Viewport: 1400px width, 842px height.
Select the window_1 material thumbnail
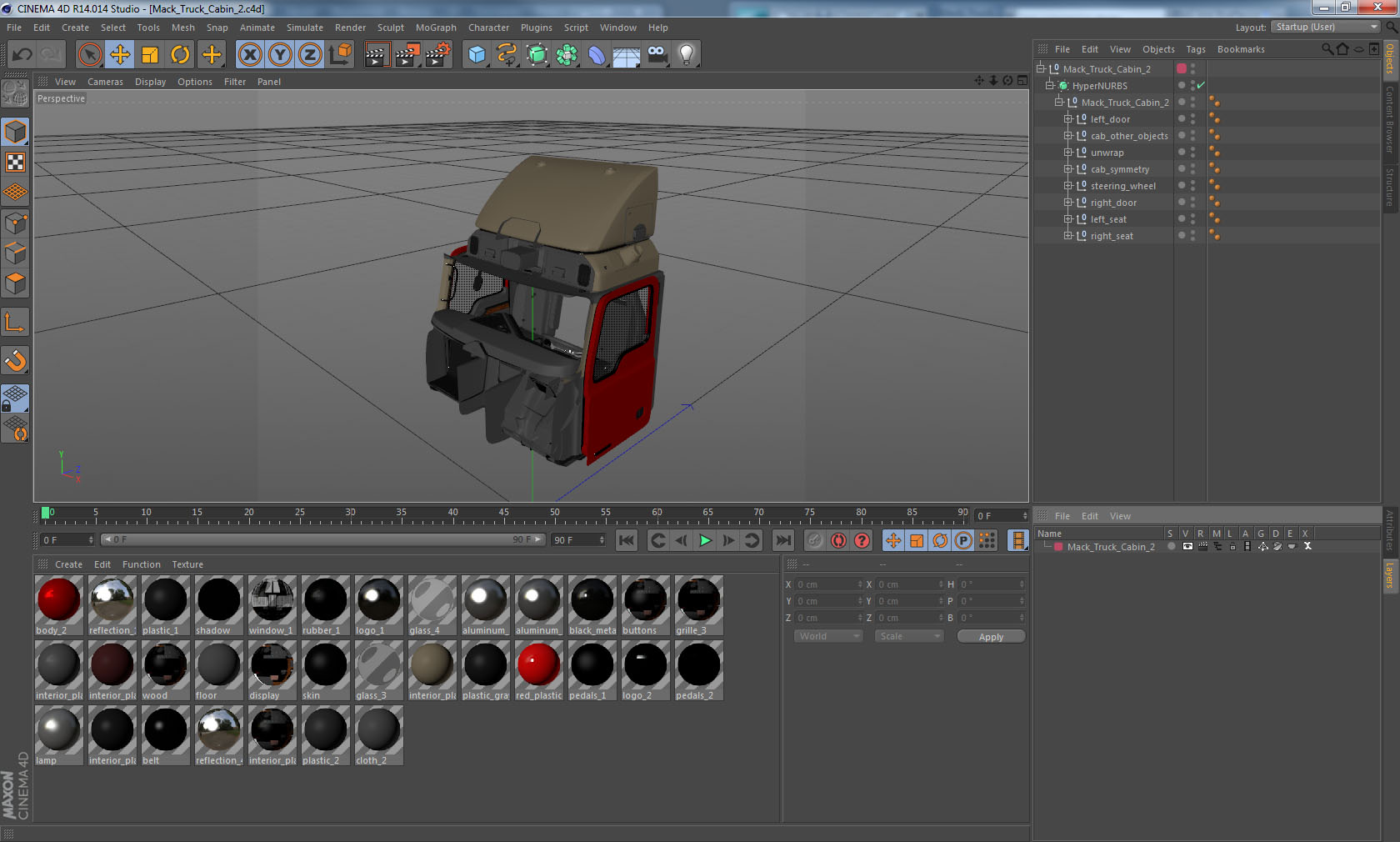(272, 605)
